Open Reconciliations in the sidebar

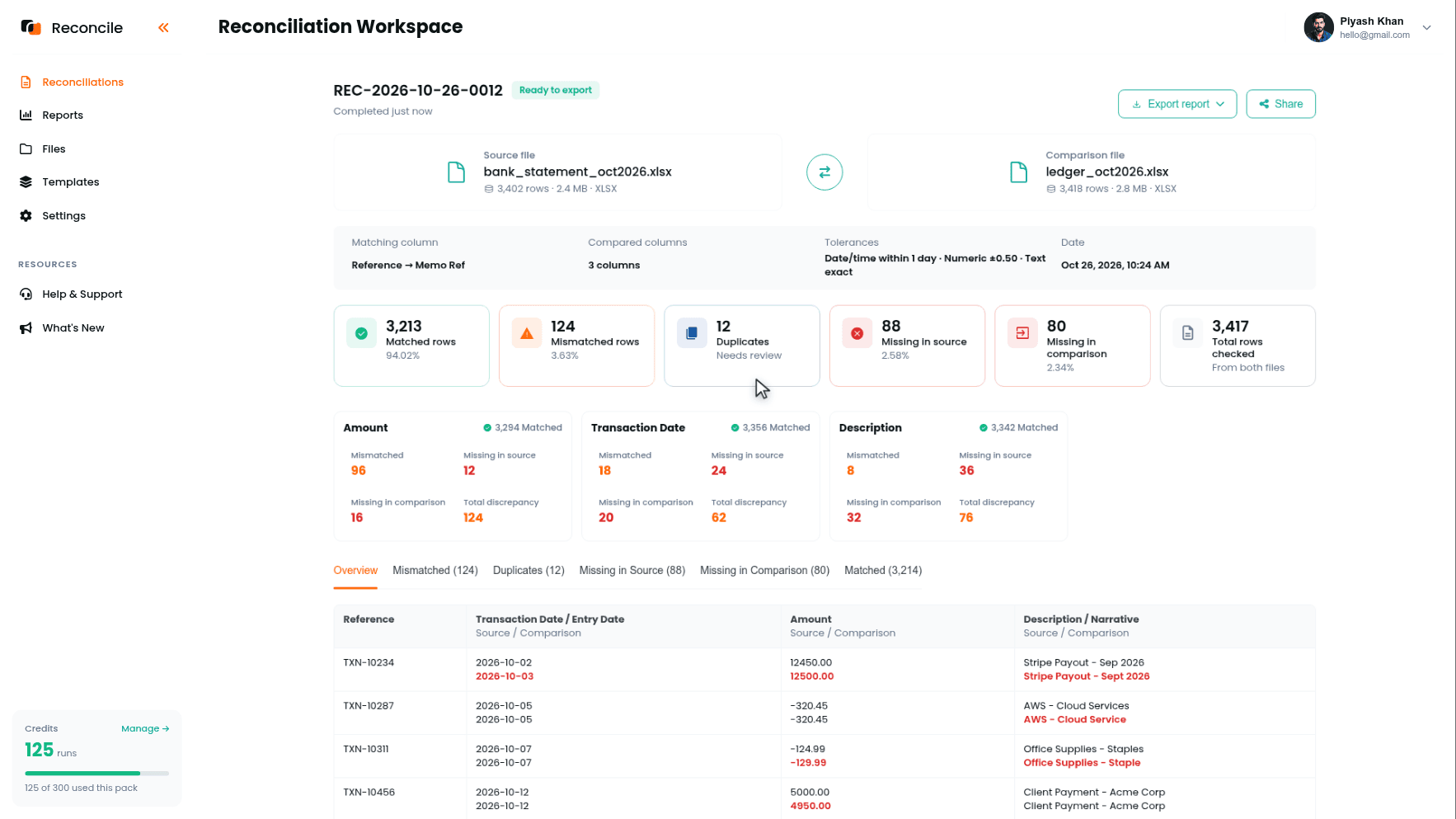coord(82,82)
